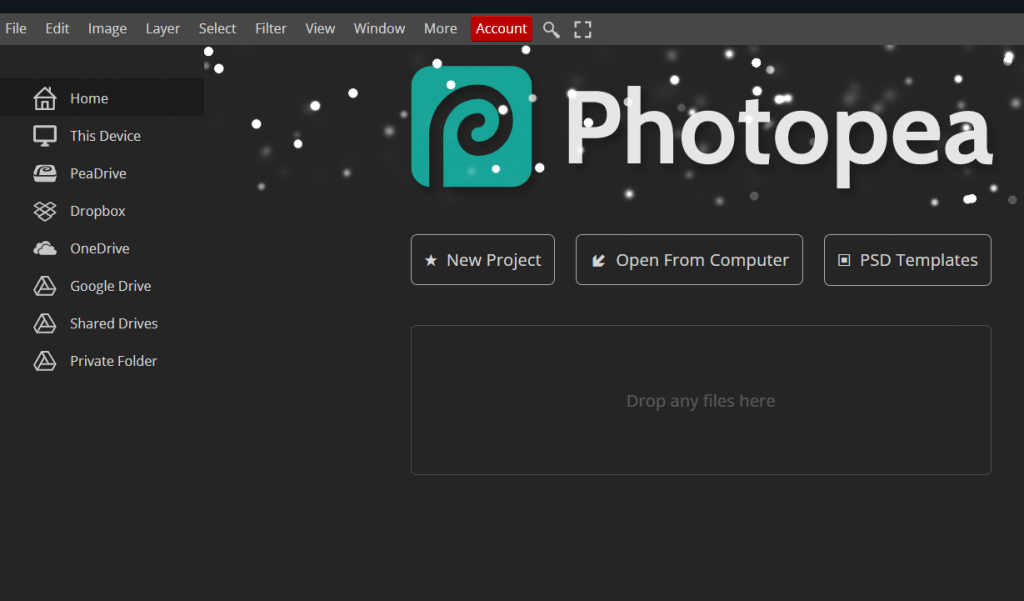Click the red Account button
The height and width of the screenshot is (601, 1024).
(x=501, y=28)
